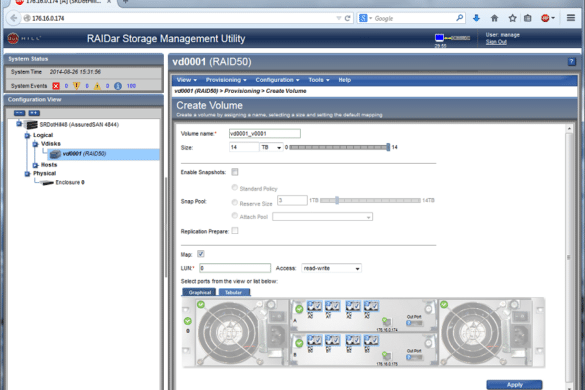
Task: Enable the Snapshots checkbox
Action: [x=235, y=172]
